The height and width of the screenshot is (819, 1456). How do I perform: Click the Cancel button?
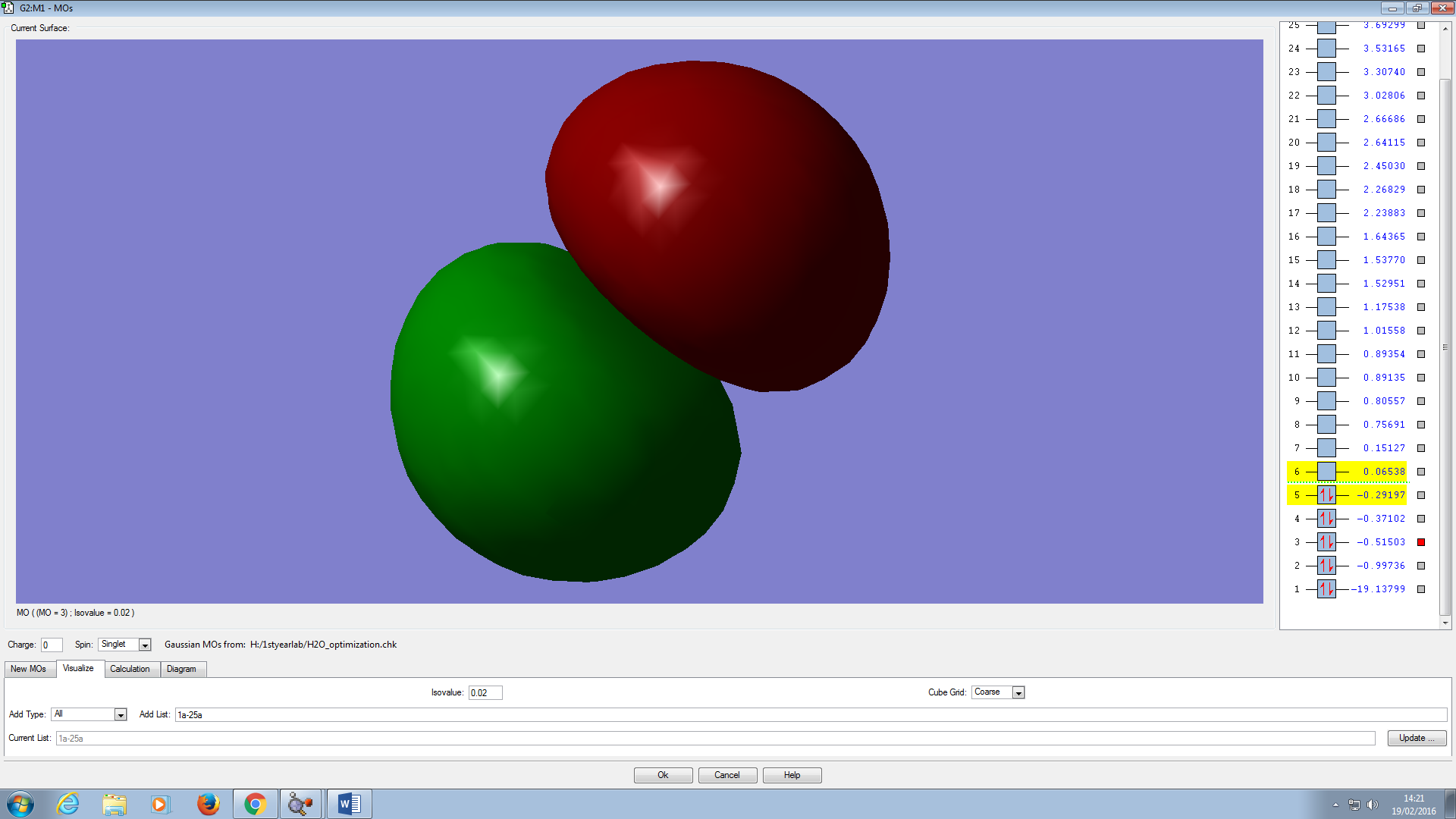(726, 775)
